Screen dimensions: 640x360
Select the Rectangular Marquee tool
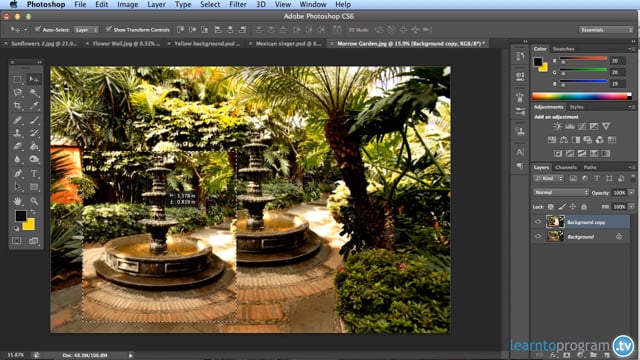[17, 79]
